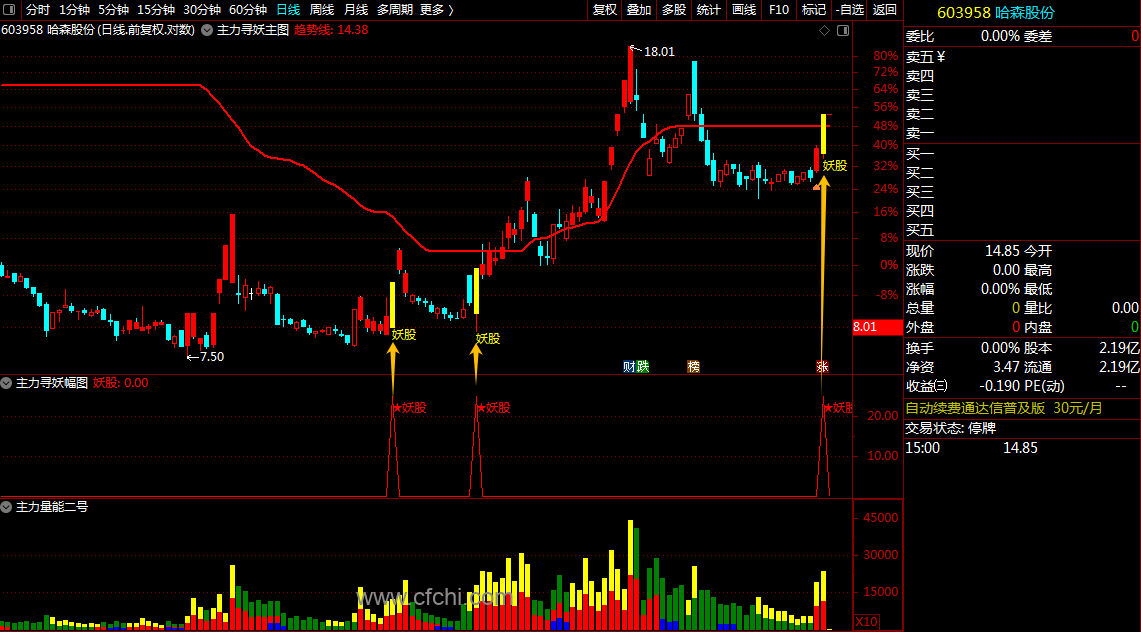Open the 画线 drawing tools
This screenshot has height=632, width=1141.
tap(744, 9)
